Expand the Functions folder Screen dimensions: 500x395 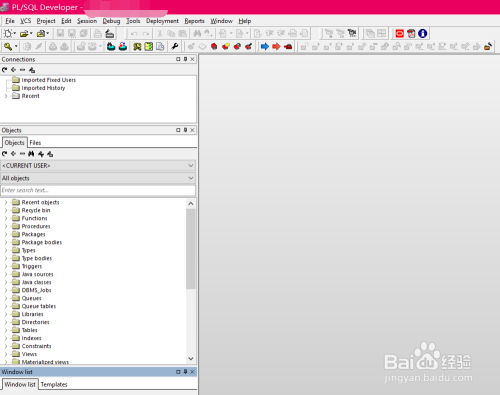tap(6, 218)
